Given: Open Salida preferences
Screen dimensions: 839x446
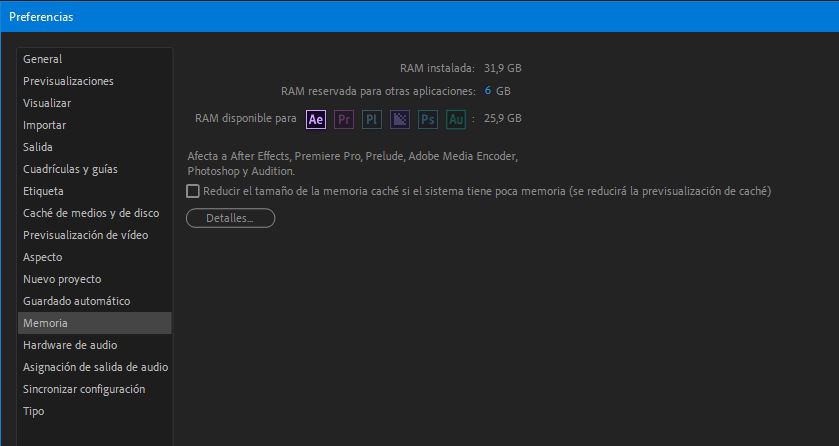Looking at the screenshot, I should pyautogui.click(x=95, y=147).
